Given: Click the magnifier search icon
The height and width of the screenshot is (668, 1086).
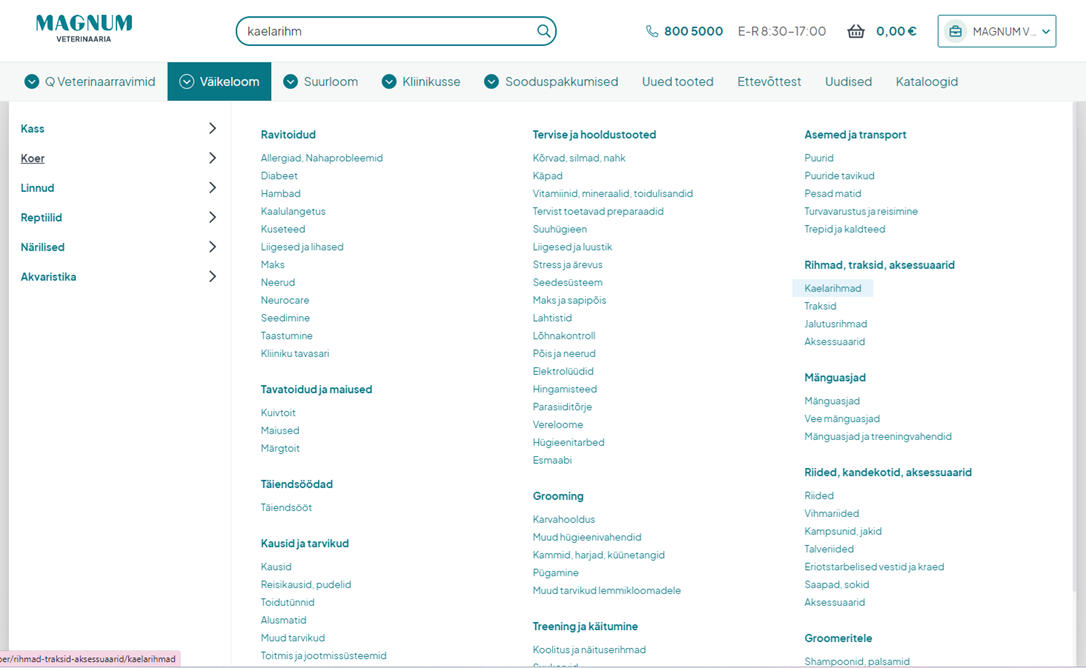Looking at the screenshot, I should pyautogui.click(x=544, y=31).
